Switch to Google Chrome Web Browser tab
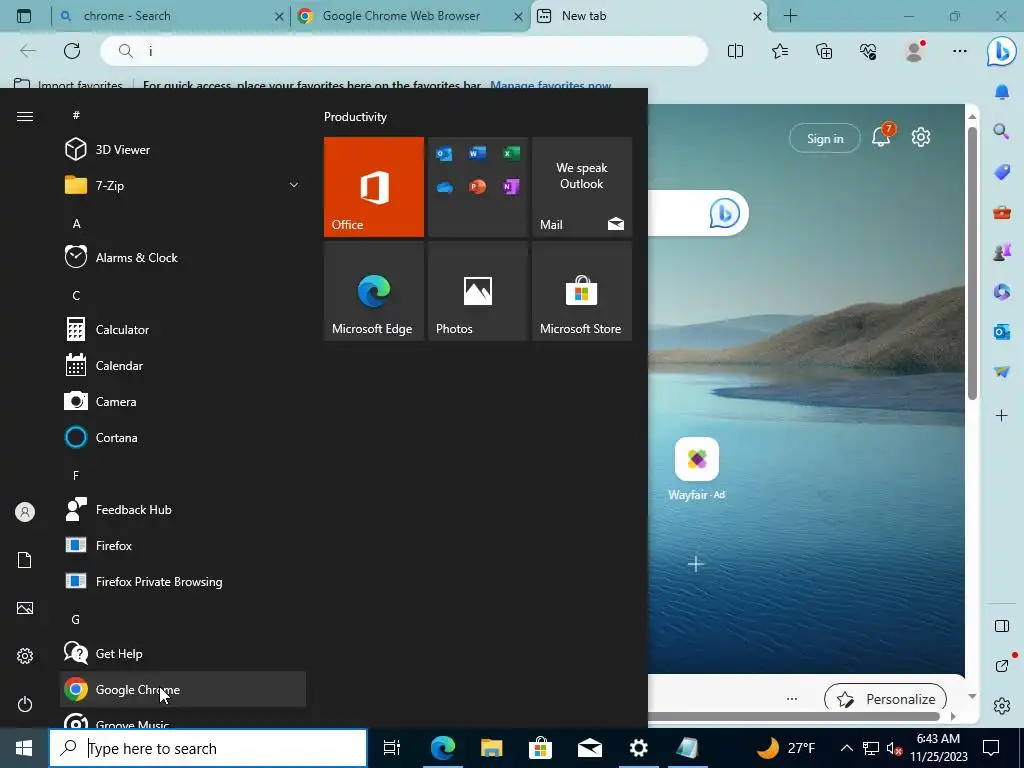Screen dimensions: 1024x768 [x=410, y=16]
